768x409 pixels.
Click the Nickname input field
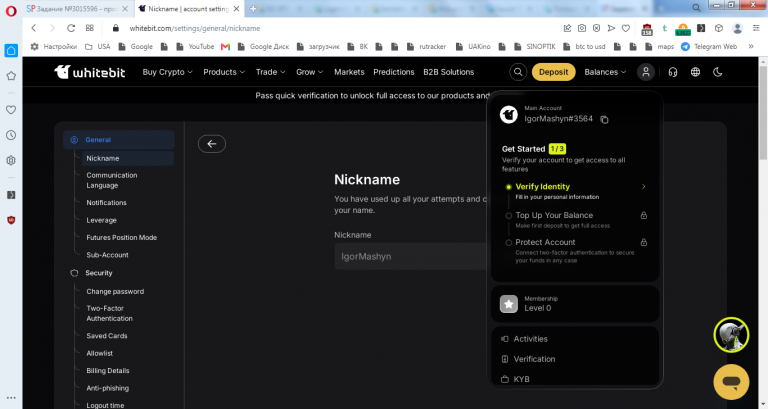coord(411,257)
